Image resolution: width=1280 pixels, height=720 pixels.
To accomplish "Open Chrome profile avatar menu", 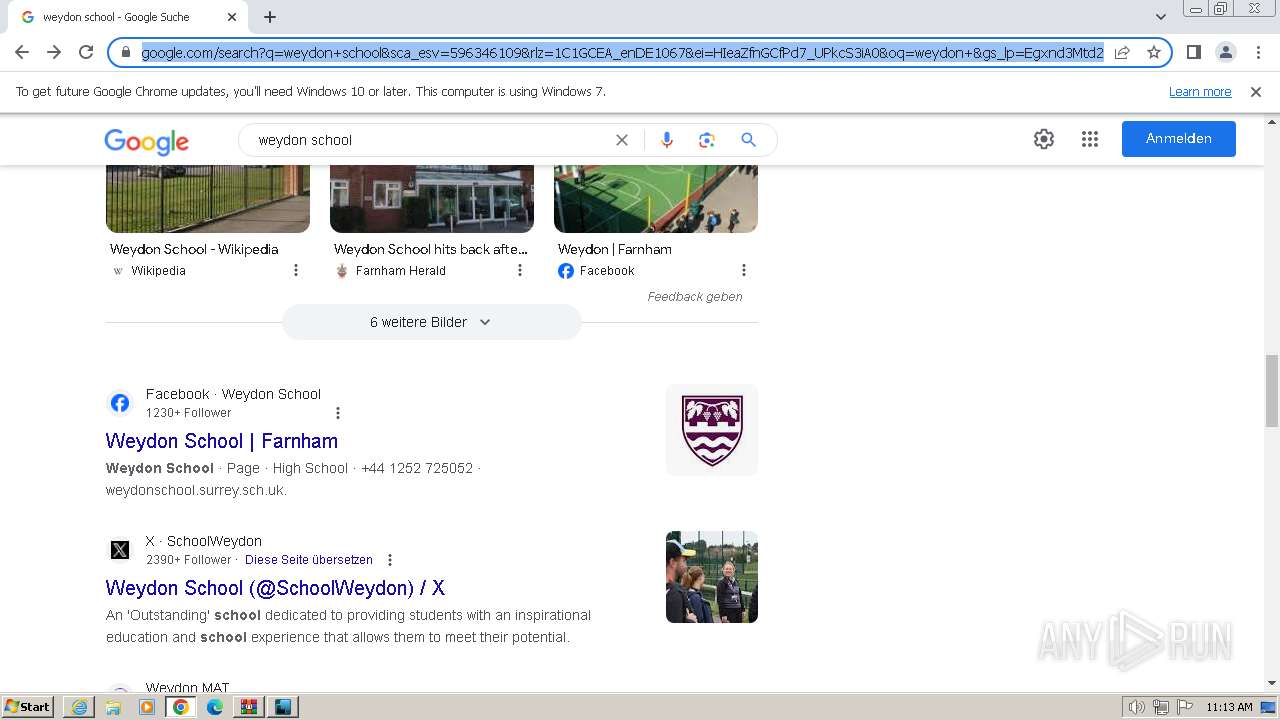I will point(1226,52).
